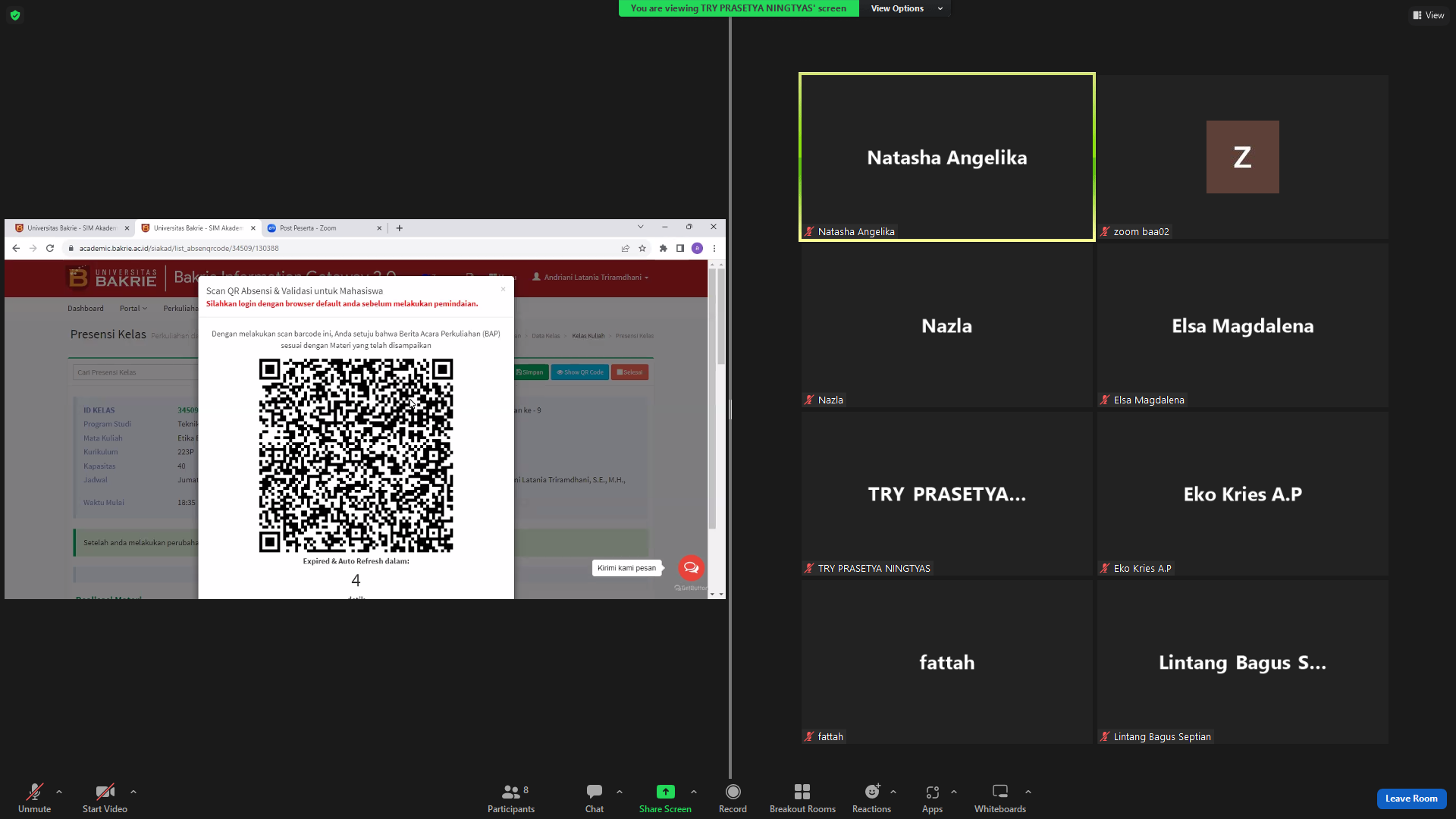
Task: Reload the page in shared browser
Action: point(50,248)
